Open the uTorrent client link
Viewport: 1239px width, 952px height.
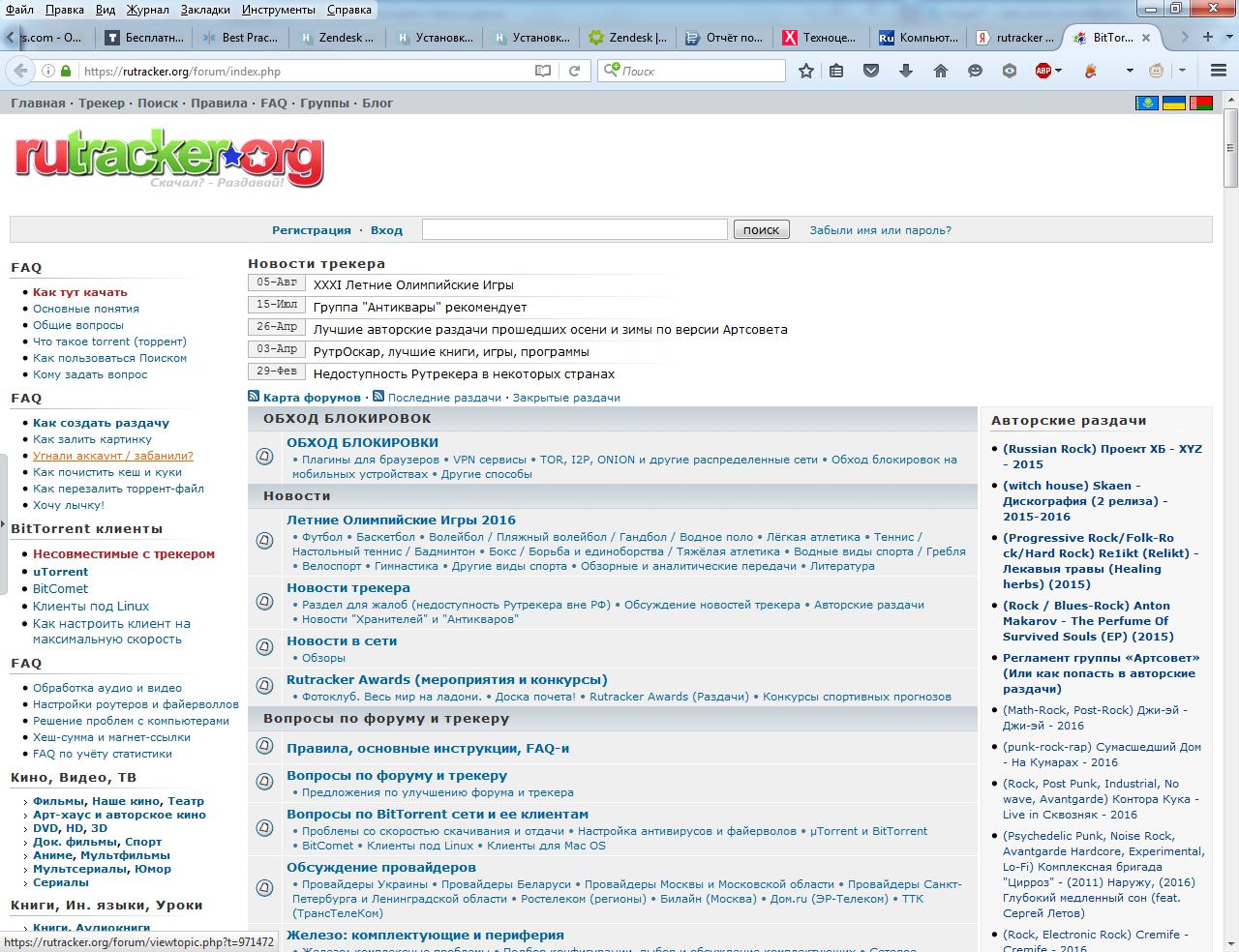pyautogui.click(x=61, y=572)
